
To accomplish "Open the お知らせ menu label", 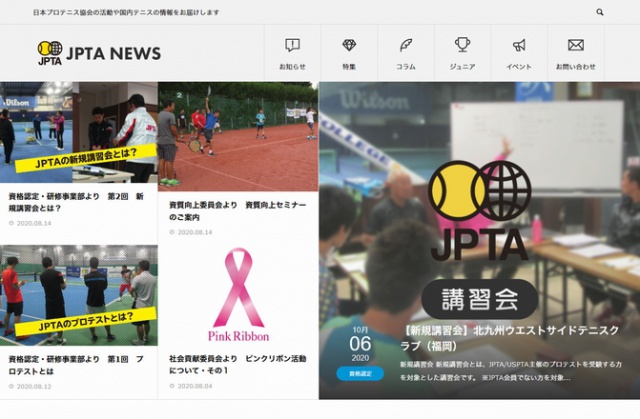I will (292, 67).
